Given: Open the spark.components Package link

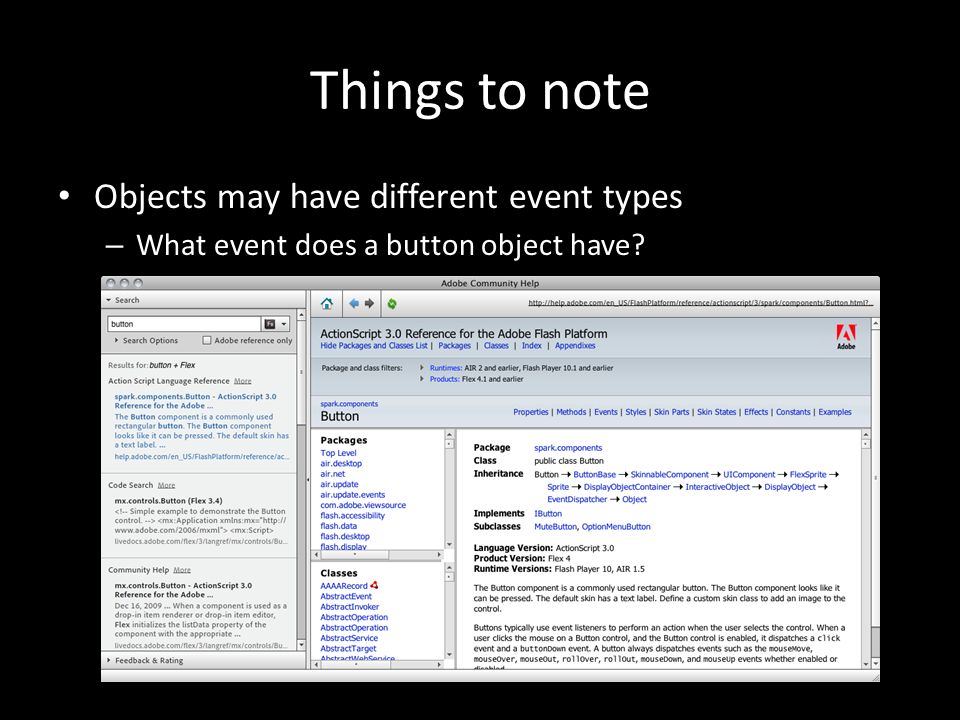Looking at the screenshot, I should (x=568, y=448).
